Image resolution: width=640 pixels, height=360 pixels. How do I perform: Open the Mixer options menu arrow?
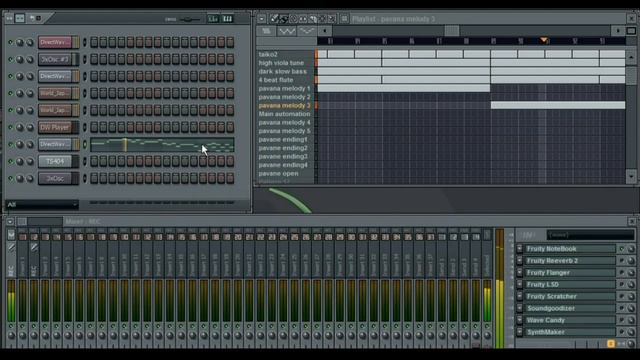point(10,221)
